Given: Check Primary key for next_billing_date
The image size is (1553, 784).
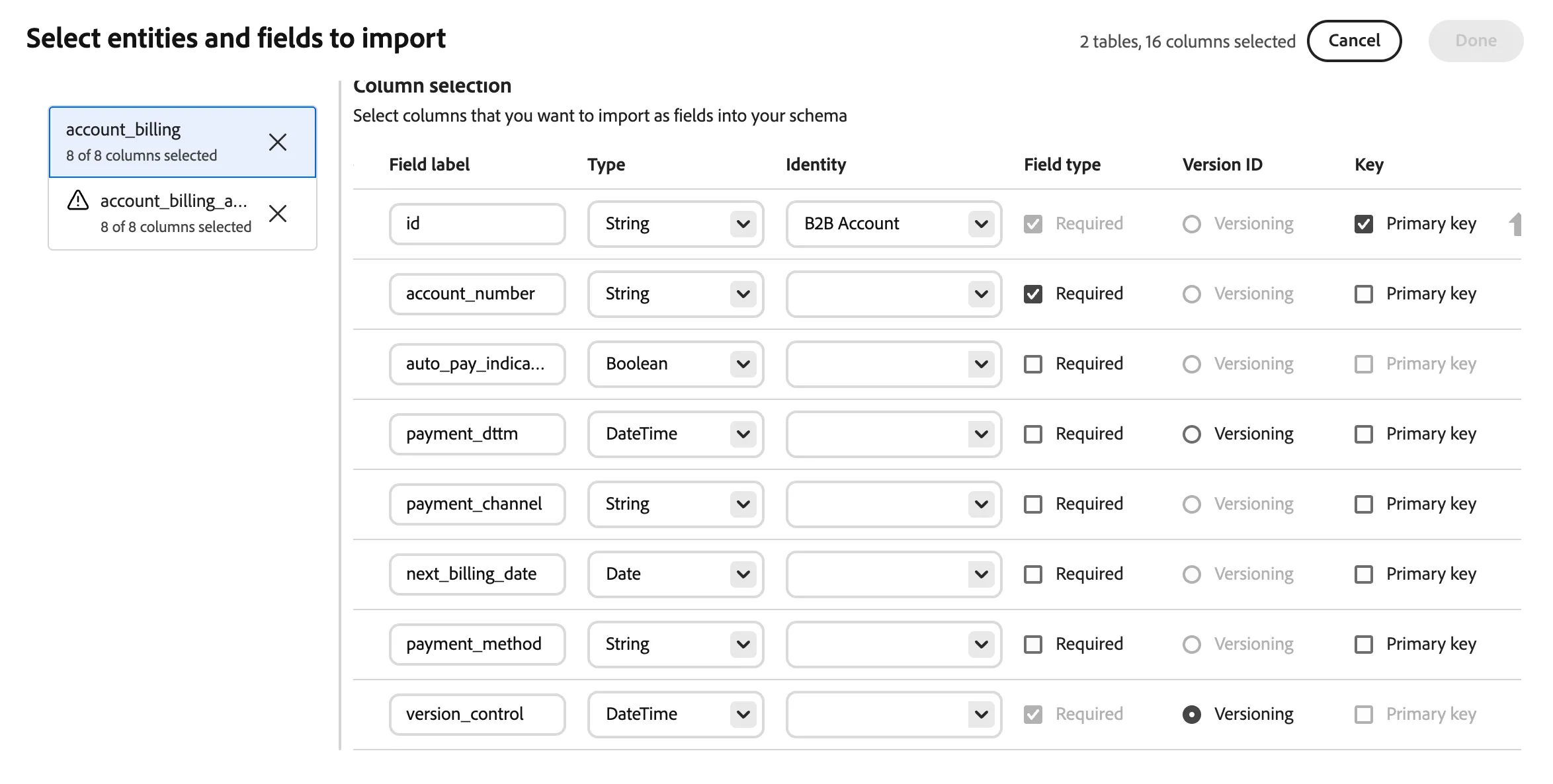Looking at the screenshot, I should click(1364, 574).
